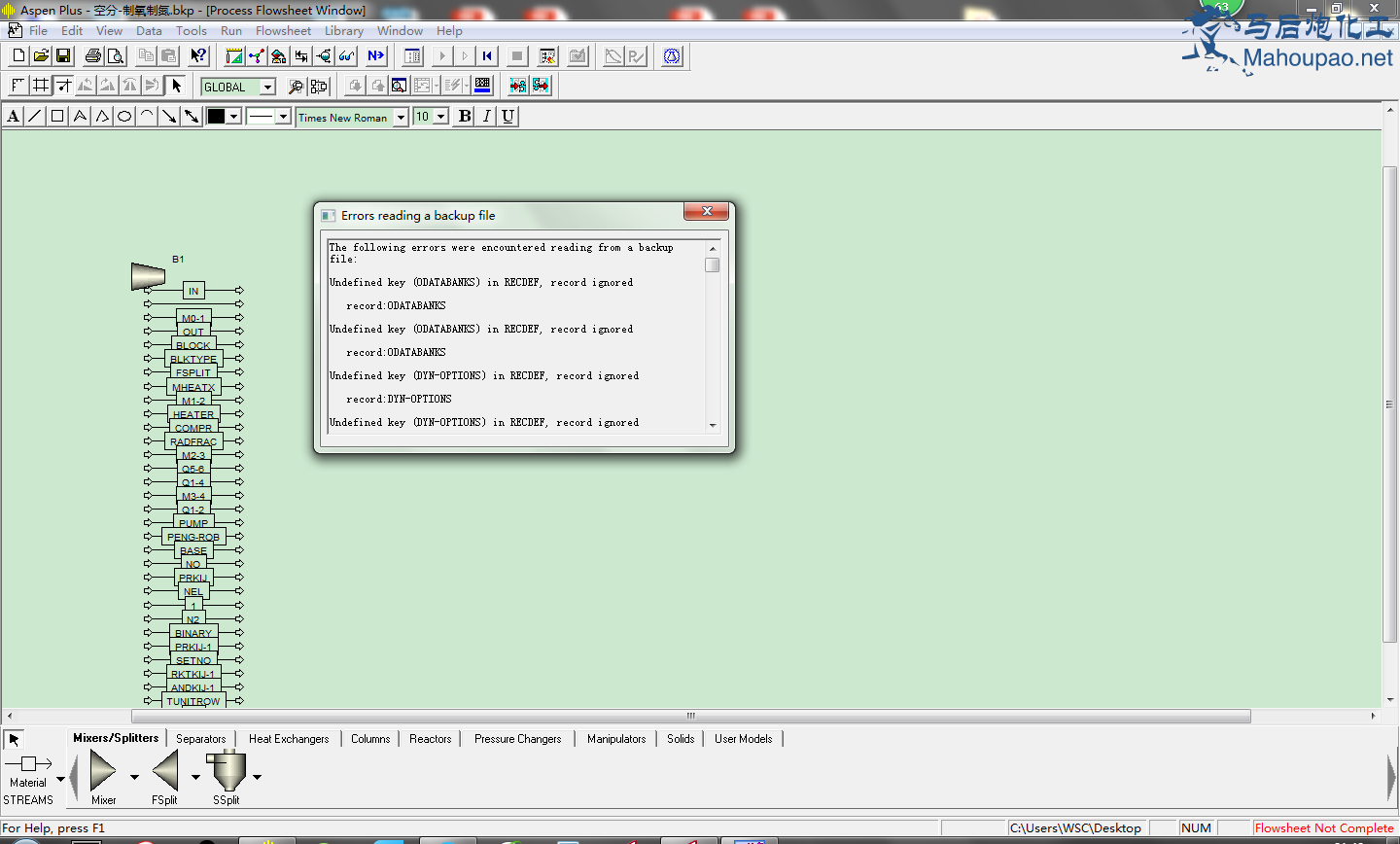Image resolution: width=1400 pixels, height=844 pixels.
Task: Click the Stop run icon
Action: pos(518,56)
